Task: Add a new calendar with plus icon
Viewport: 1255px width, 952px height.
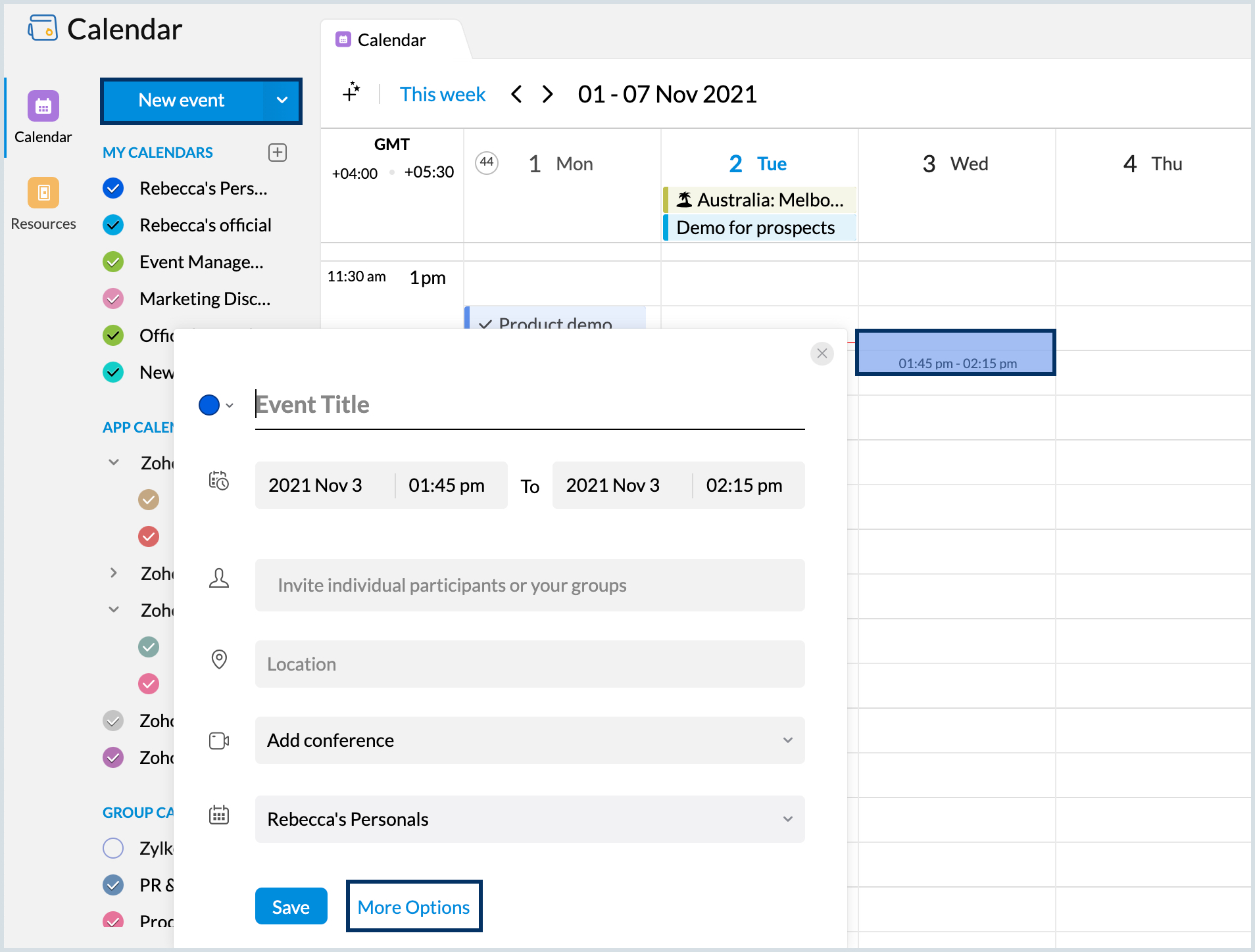Action: pyautogui.click(x=278, y=153)
